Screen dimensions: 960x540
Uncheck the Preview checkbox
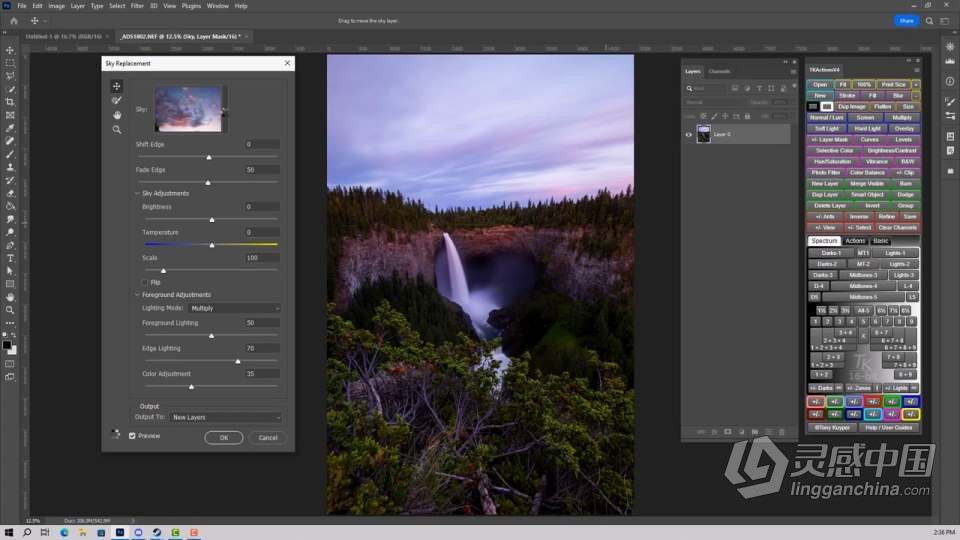click(132, 436)
